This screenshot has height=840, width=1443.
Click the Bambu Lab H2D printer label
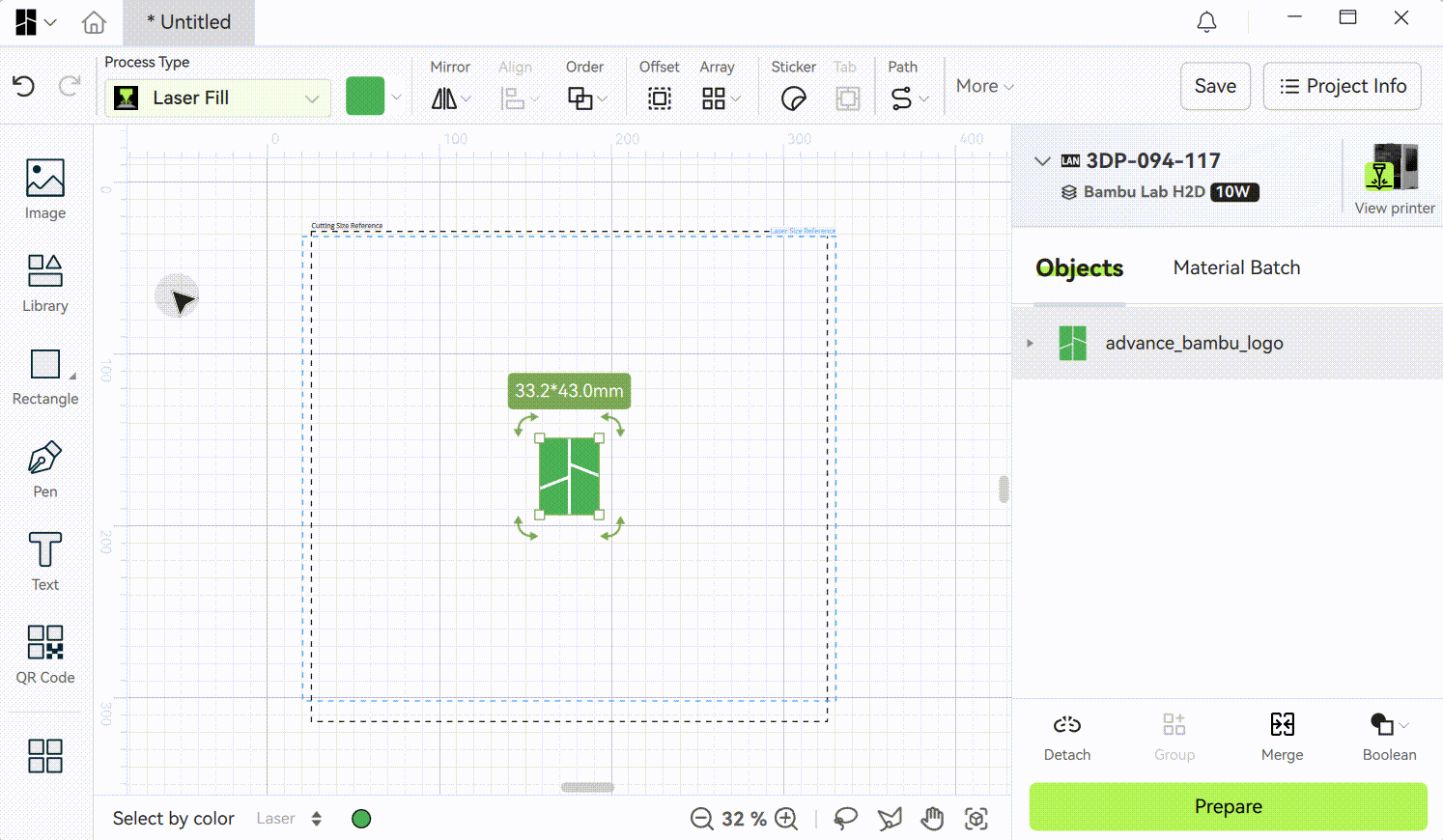pyautogui.click(x=1144, y=191)
